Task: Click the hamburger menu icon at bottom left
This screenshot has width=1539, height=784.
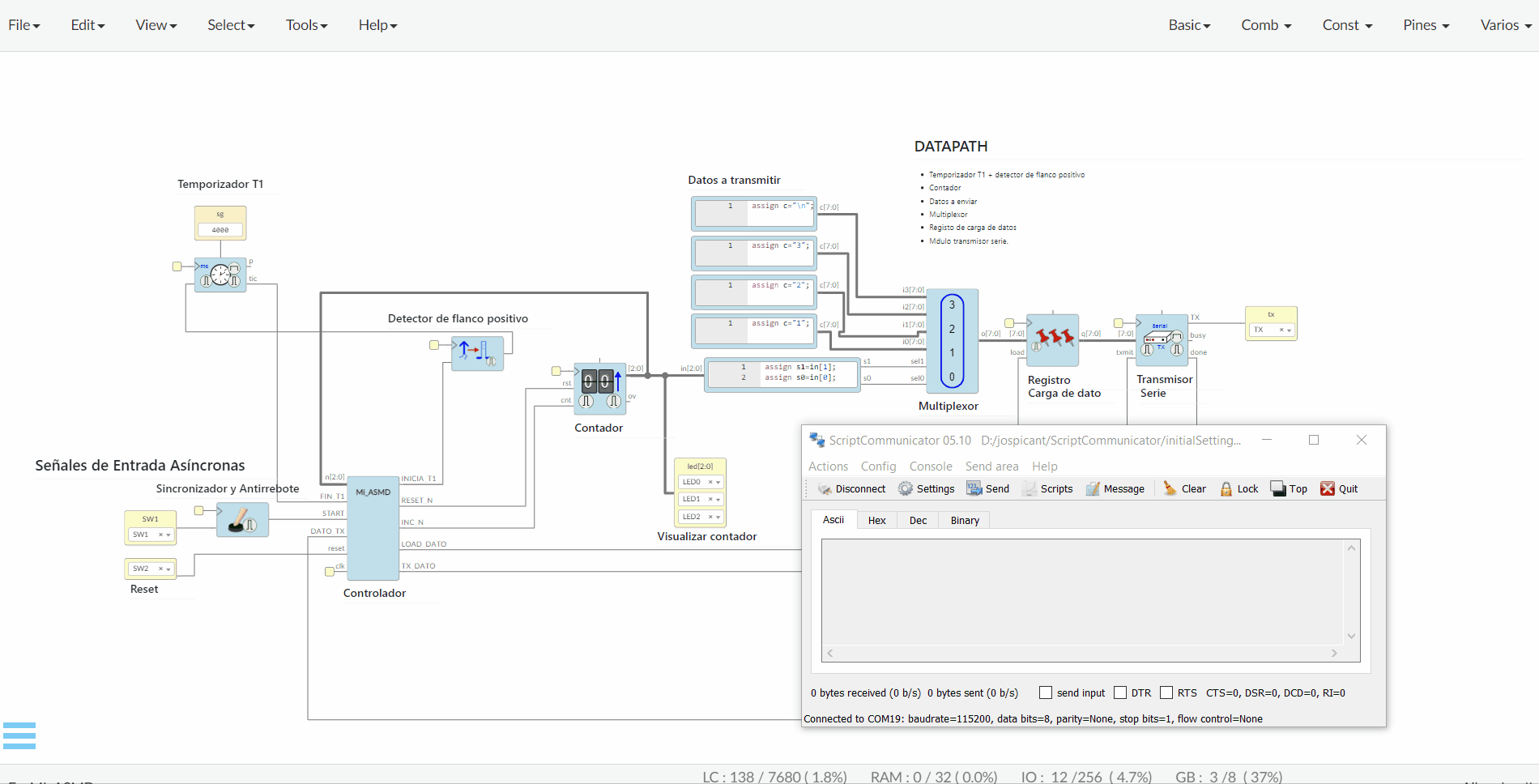Action: click(19, 735)
